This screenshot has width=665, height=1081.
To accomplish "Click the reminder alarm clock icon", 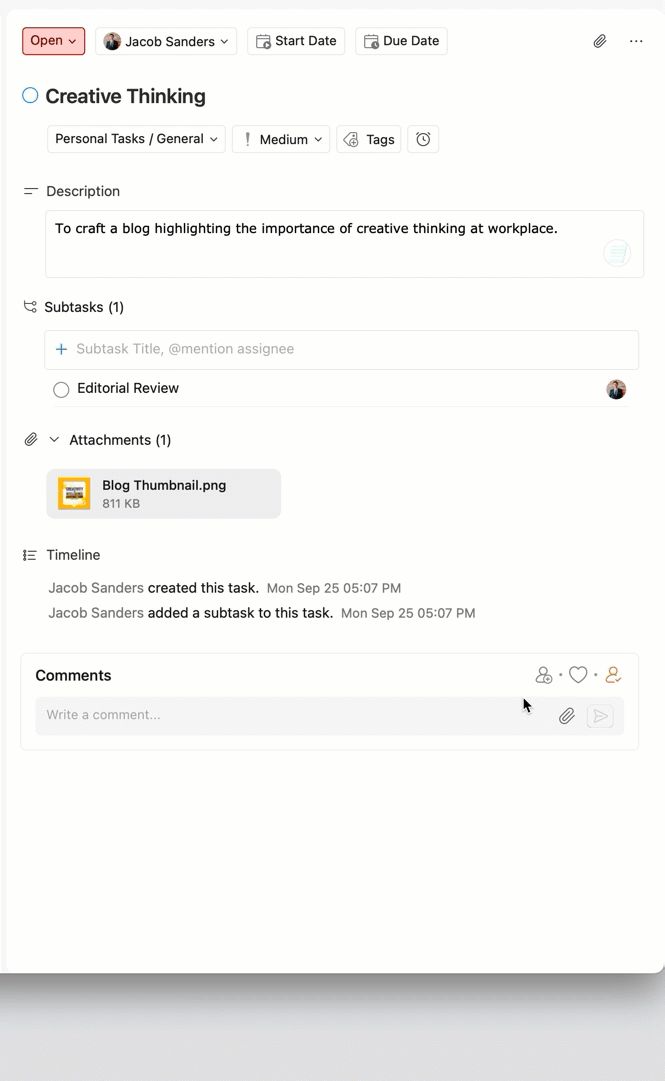I will pos(423,139).
